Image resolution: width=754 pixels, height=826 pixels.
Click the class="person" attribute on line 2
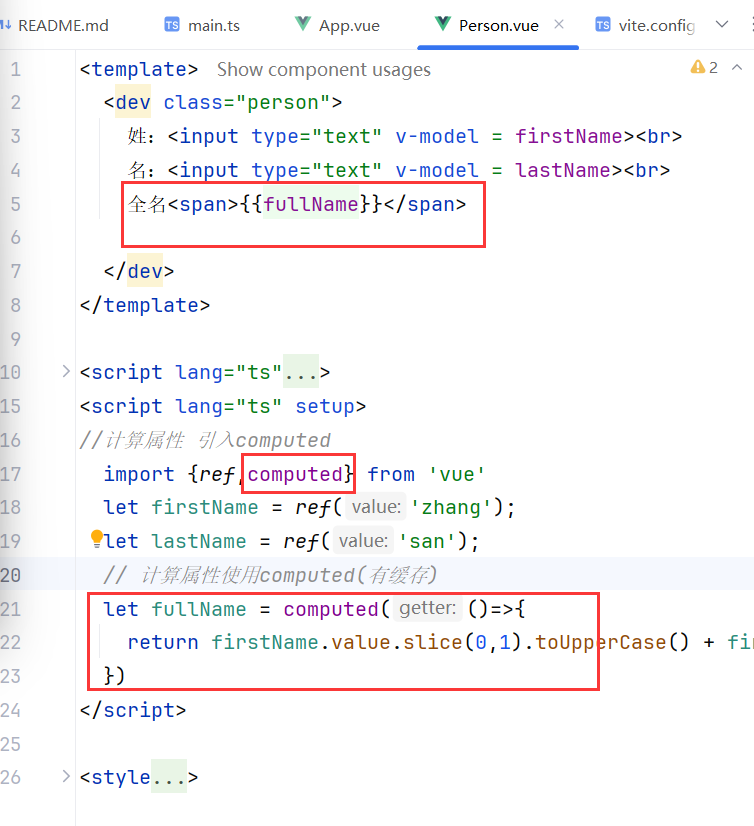(247, 103)
